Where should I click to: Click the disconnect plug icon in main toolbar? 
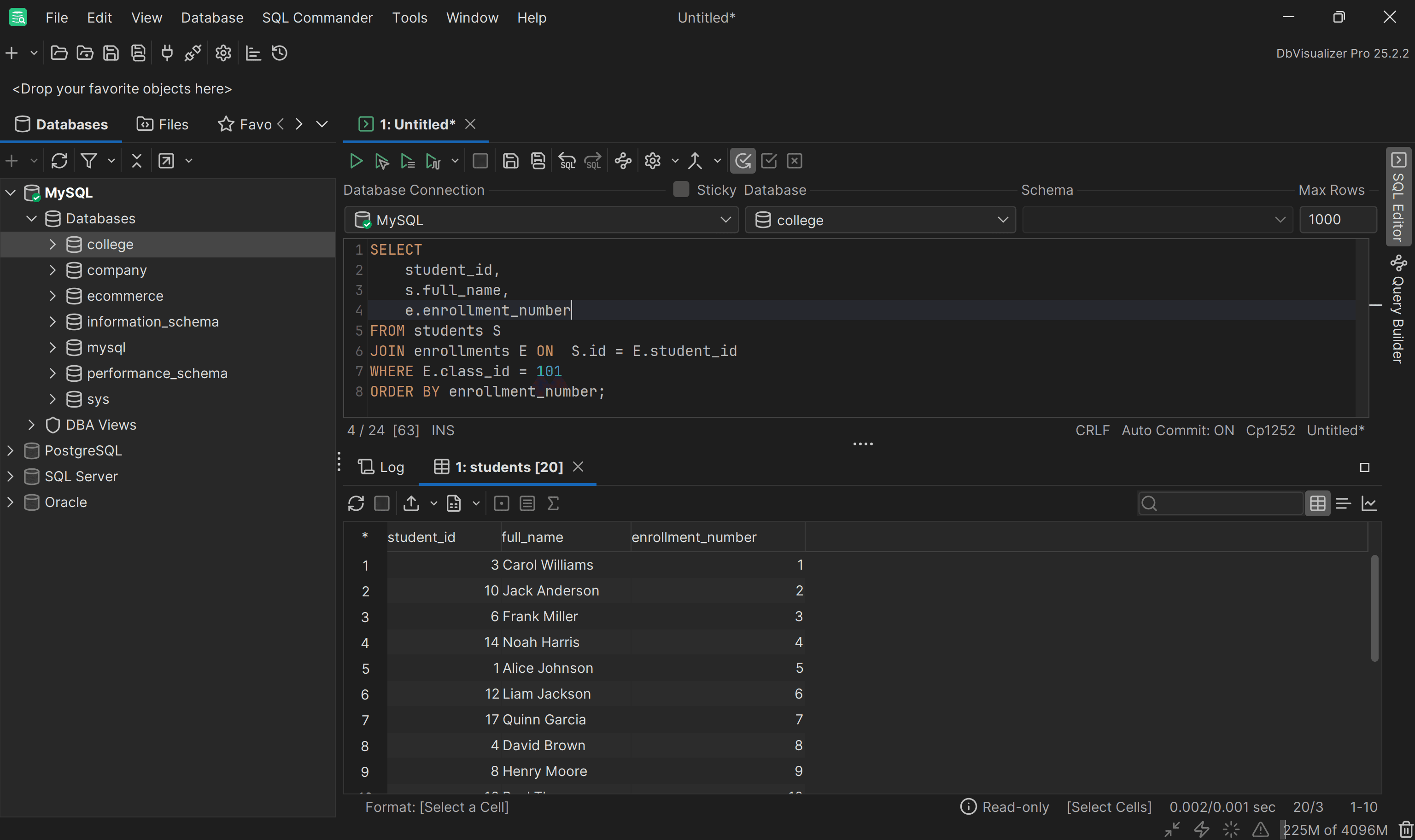click(193, 53)
